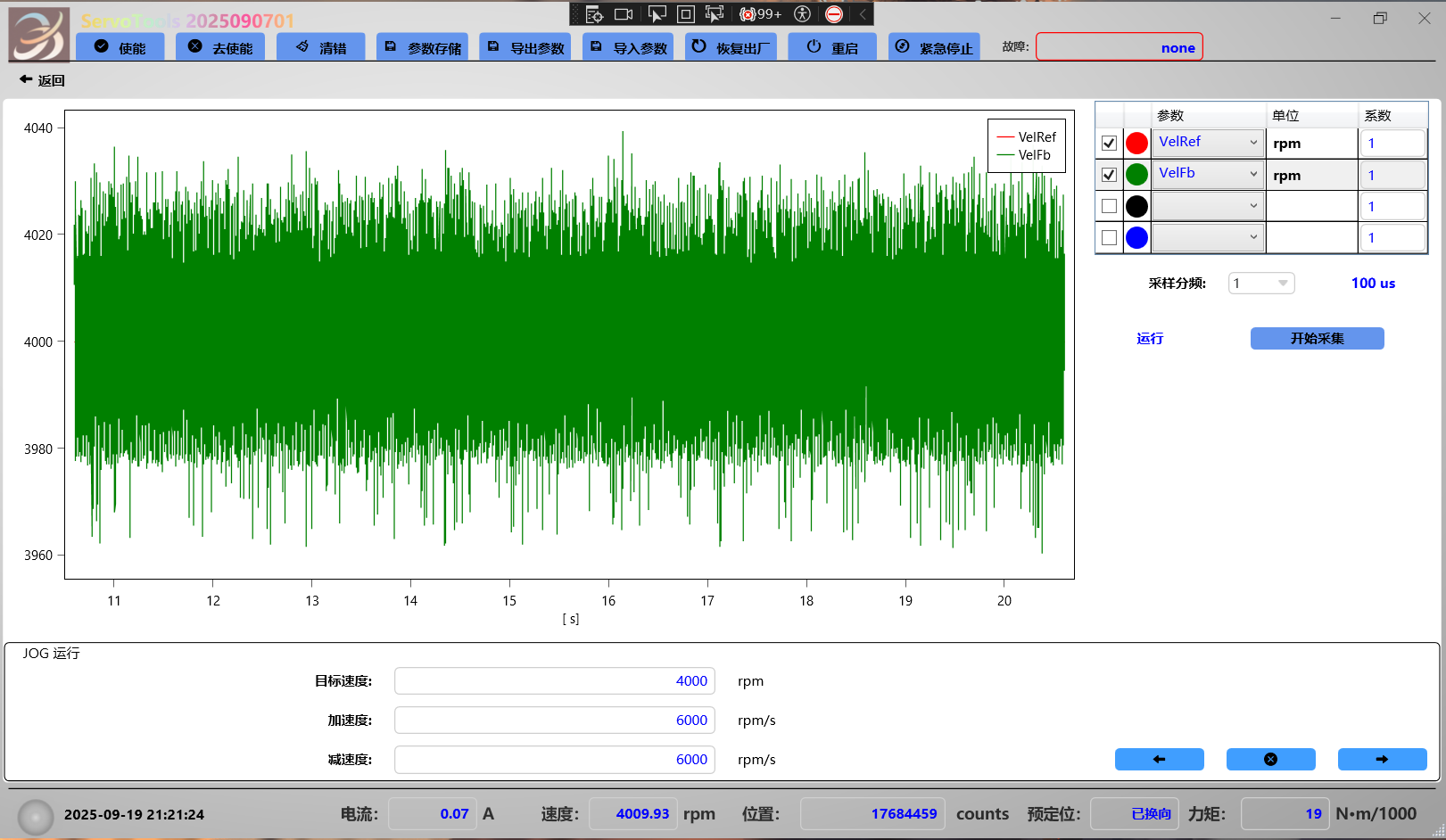This screenshot has height=840, width=1446.
Task: Enable the blue channel checkbox
Action: click(x=1109, y=237)
